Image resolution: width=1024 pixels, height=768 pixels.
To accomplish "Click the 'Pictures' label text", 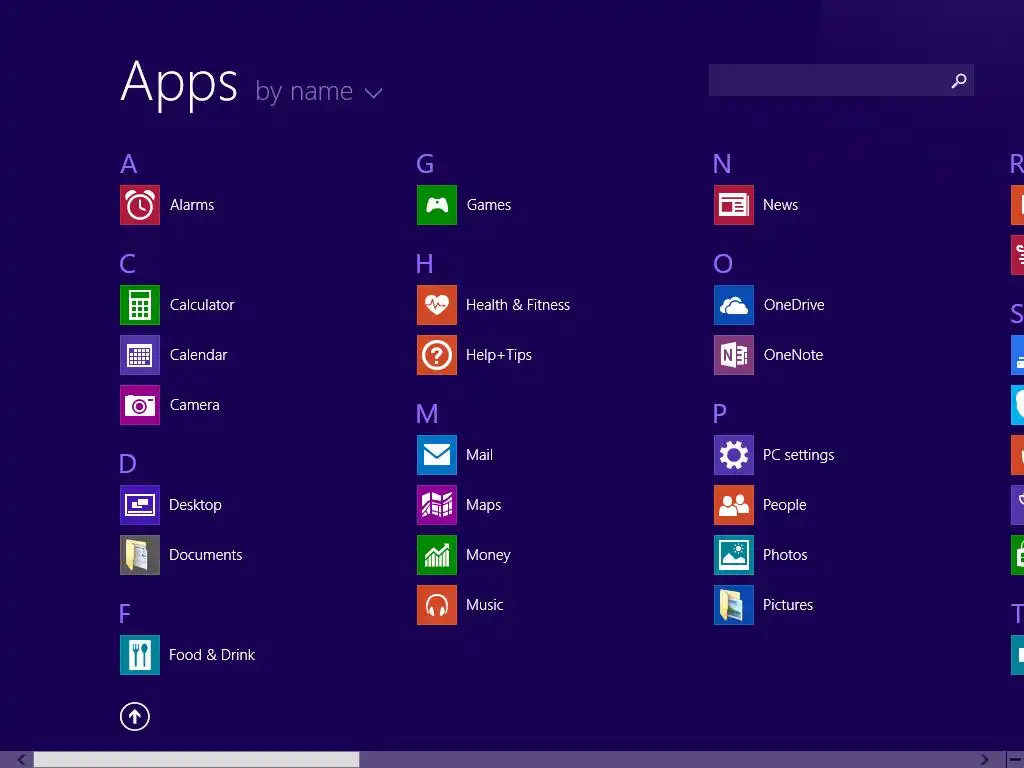I will point(788,605).
